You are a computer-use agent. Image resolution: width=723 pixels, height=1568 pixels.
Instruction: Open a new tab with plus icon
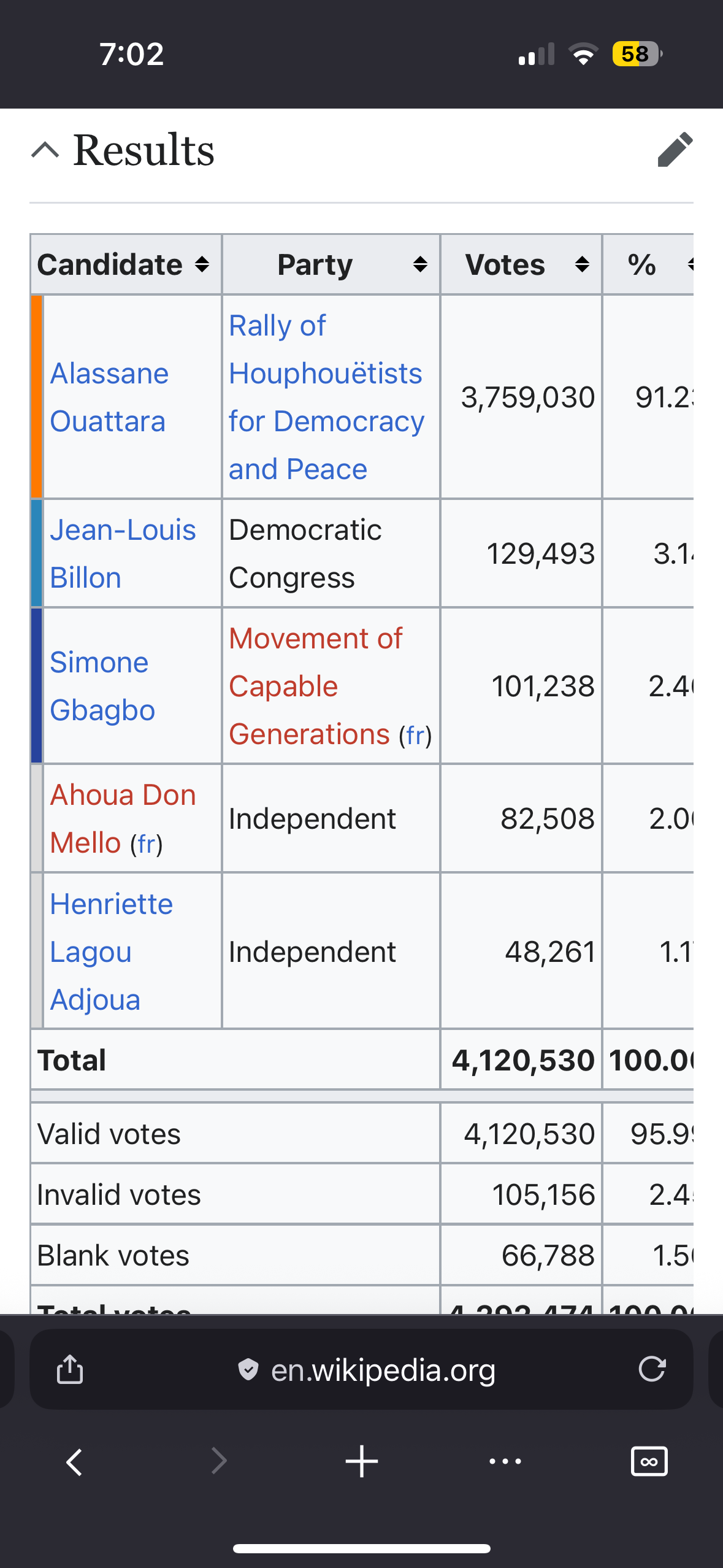pyautogui.click(x=361, y=1462)
